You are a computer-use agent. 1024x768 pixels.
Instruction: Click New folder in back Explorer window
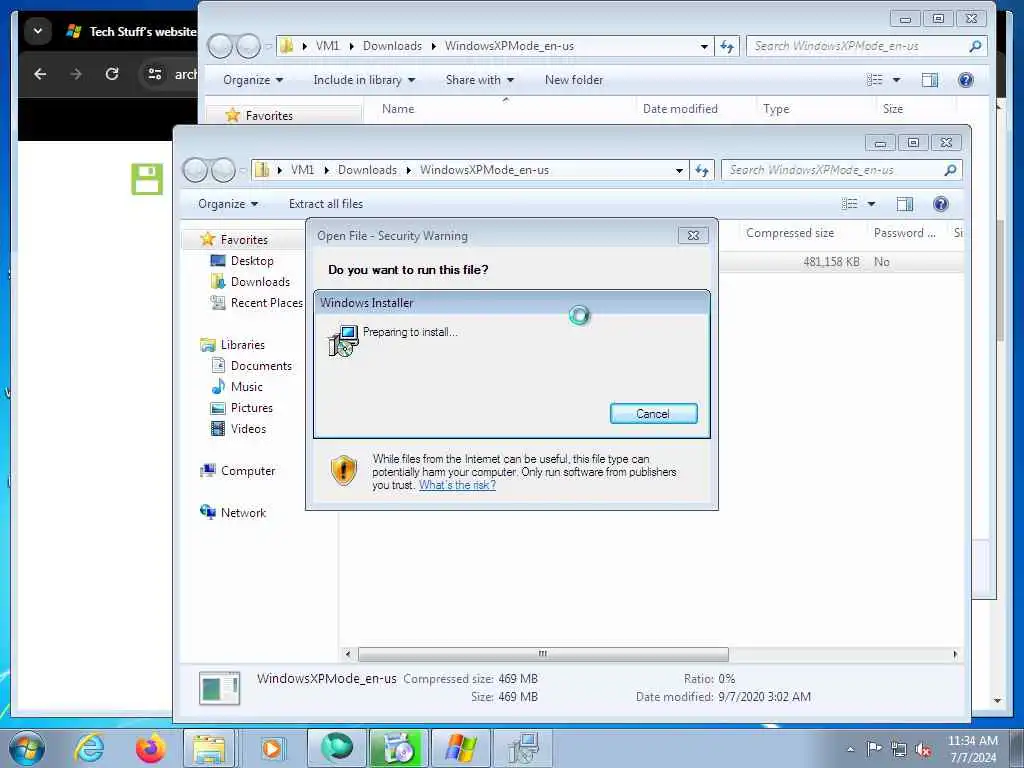[573, 80]
